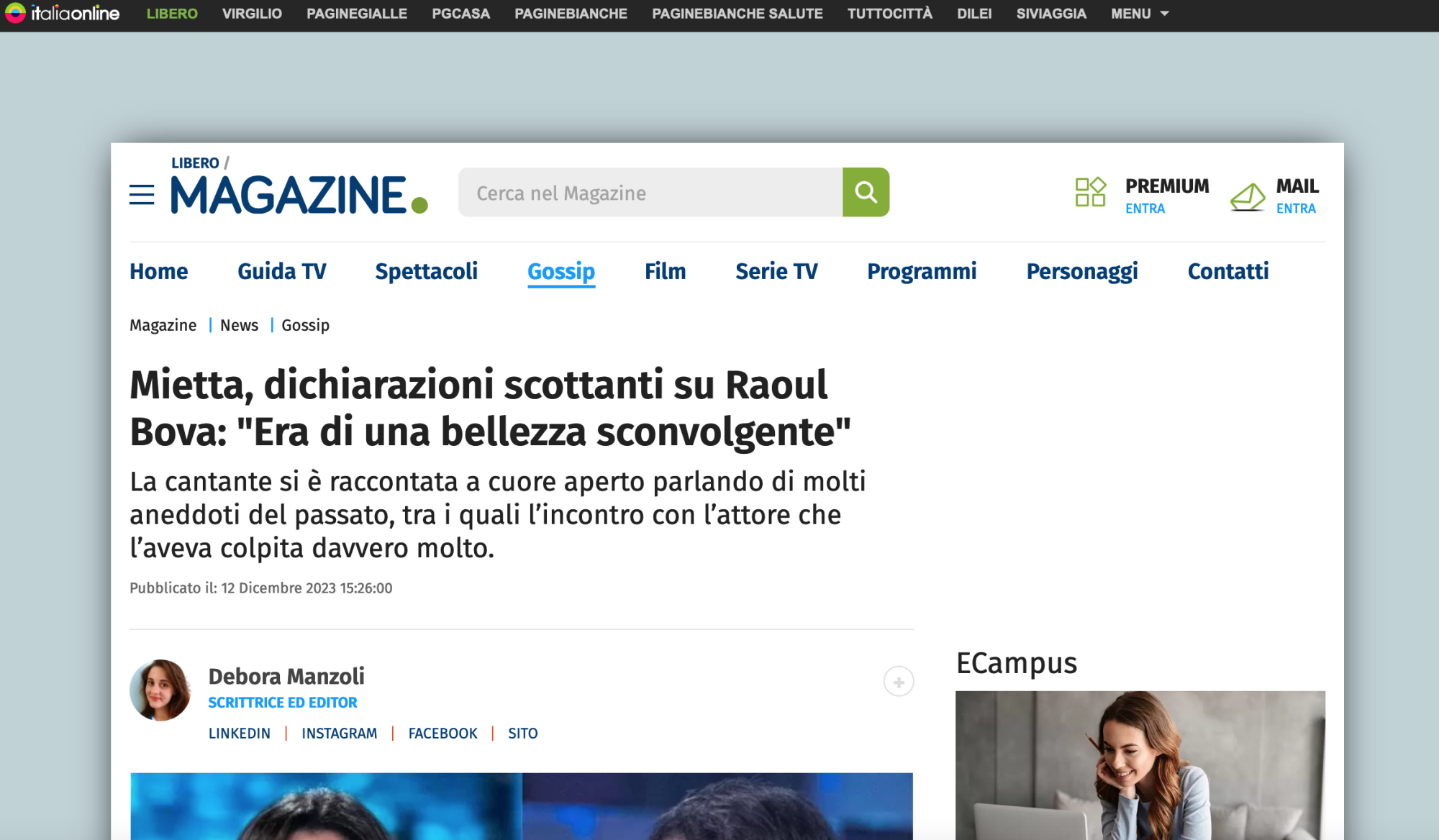The image size is (1439, 840).
Task: Click the Italiaonline logo
Action: tap(63, 13)
